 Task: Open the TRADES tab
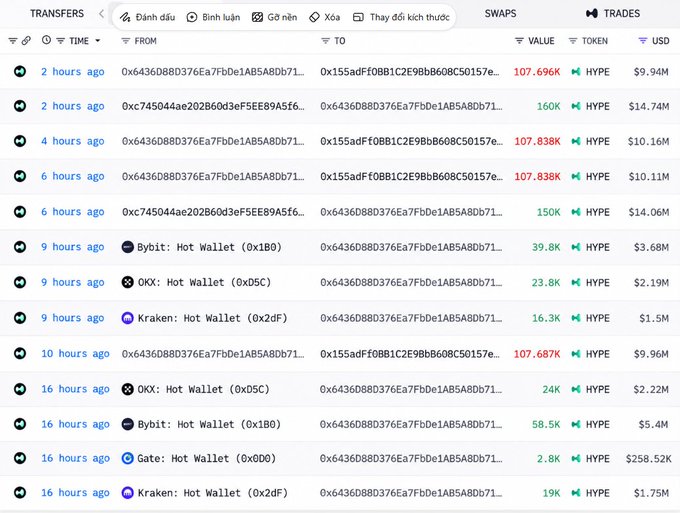pos(613,13)
